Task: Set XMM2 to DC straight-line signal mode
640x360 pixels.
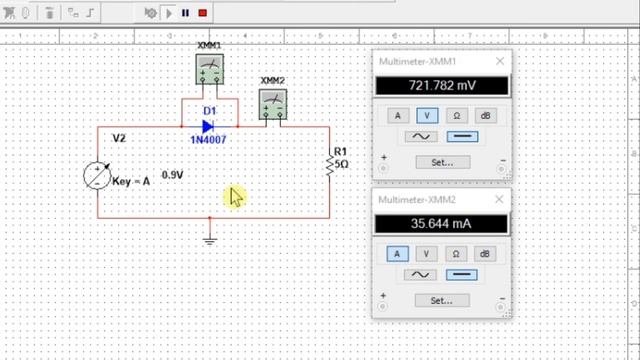Action: tap(462, 274)
